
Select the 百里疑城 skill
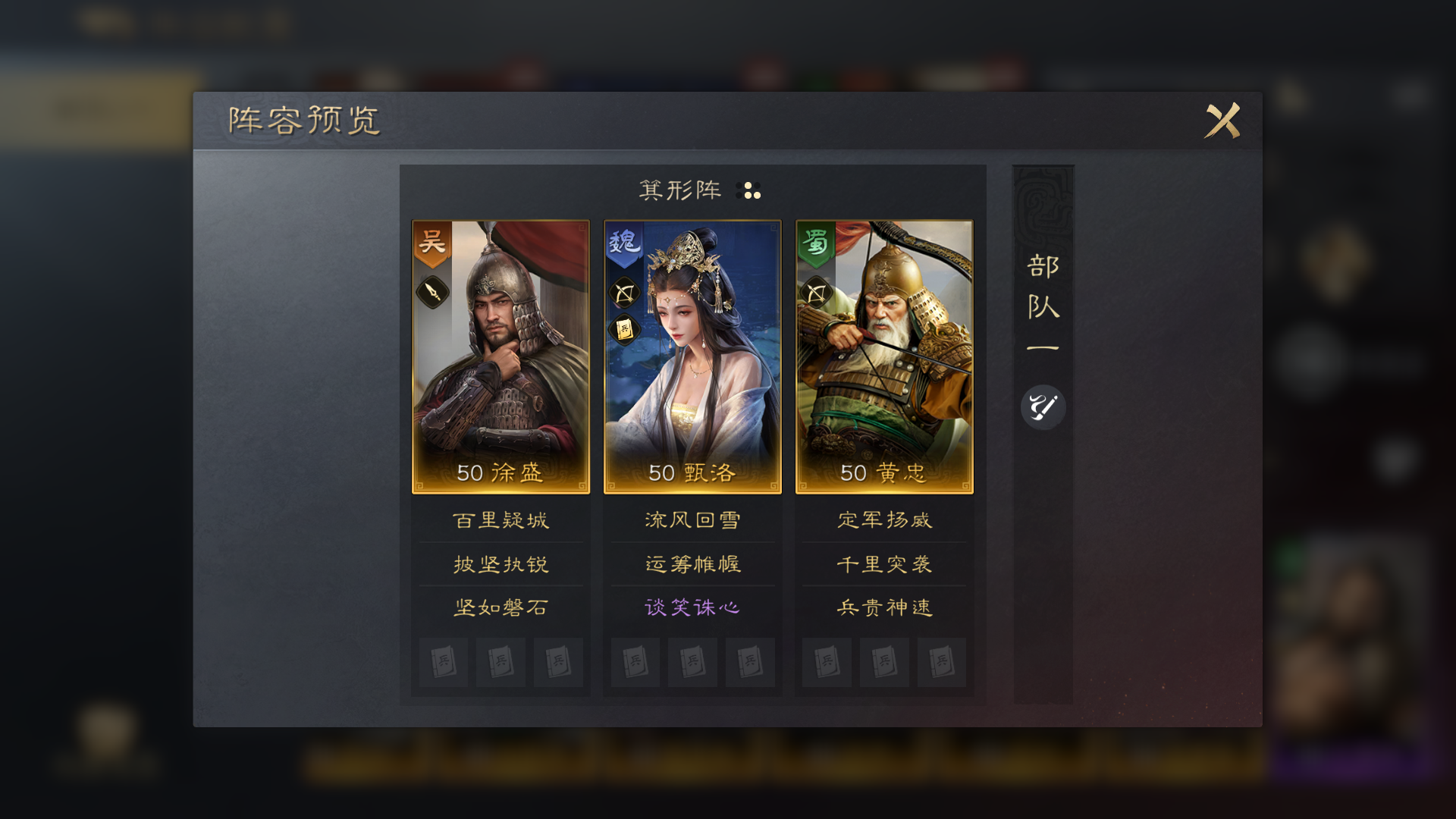point(500,520)
